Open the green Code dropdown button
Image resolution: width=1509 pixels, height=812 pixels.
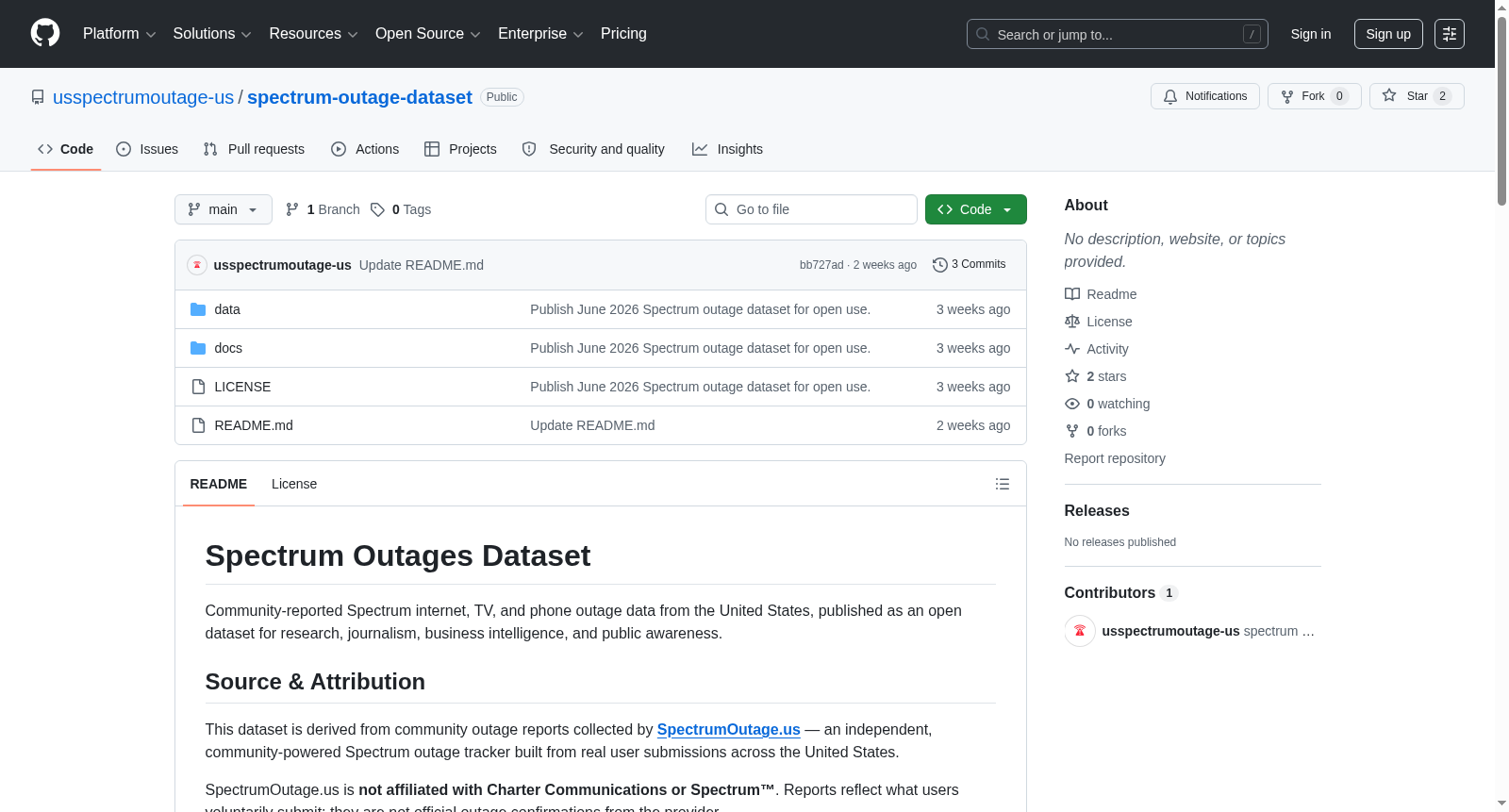(x=976, y=209)
